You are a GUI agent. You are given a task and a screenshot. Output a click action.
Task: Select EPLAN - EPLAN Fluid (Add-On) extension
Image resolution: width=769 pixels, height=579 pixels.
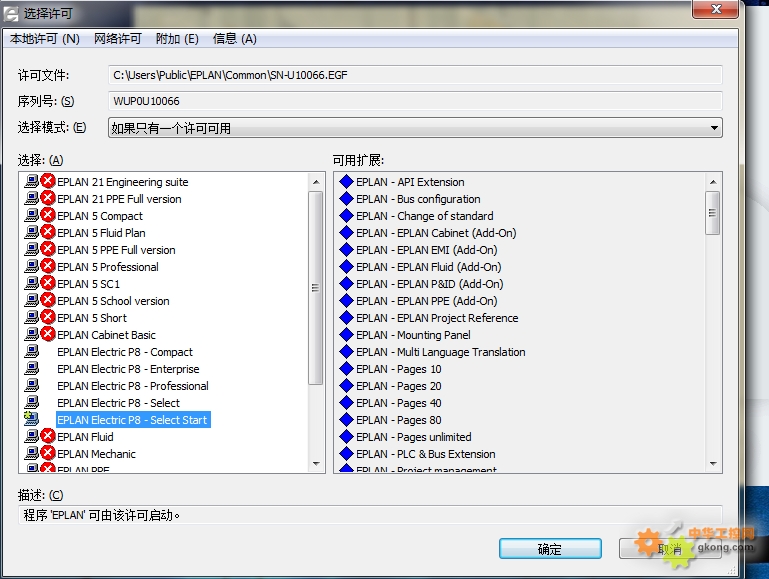(428, 267)
